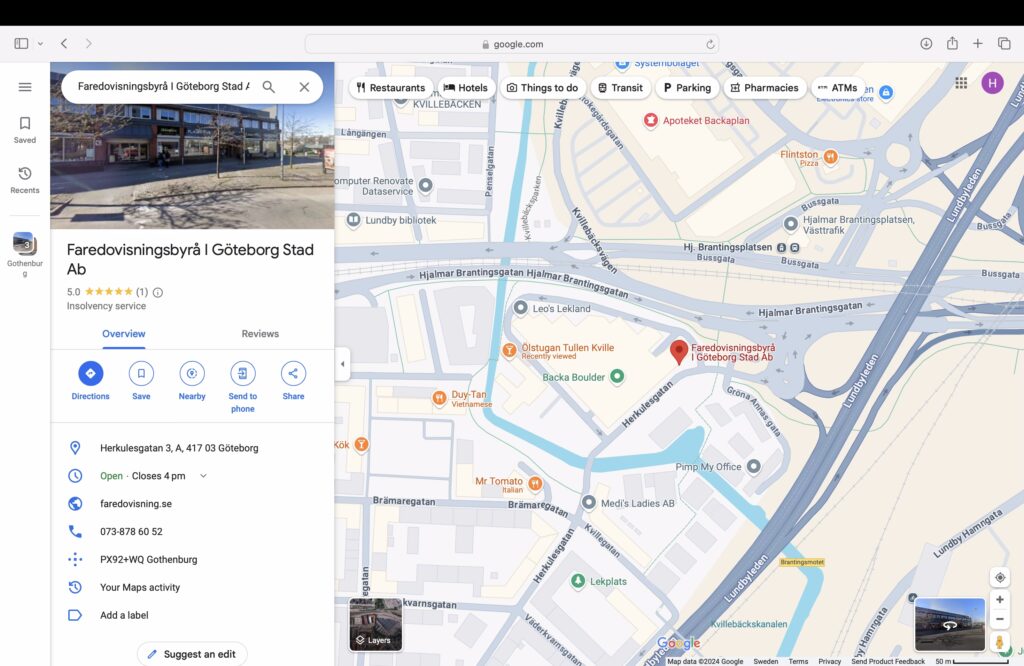Filter map by Restaurants chip
This screenshot has height=666, width=1024.
pyautogui.click(x=391, y=87)
